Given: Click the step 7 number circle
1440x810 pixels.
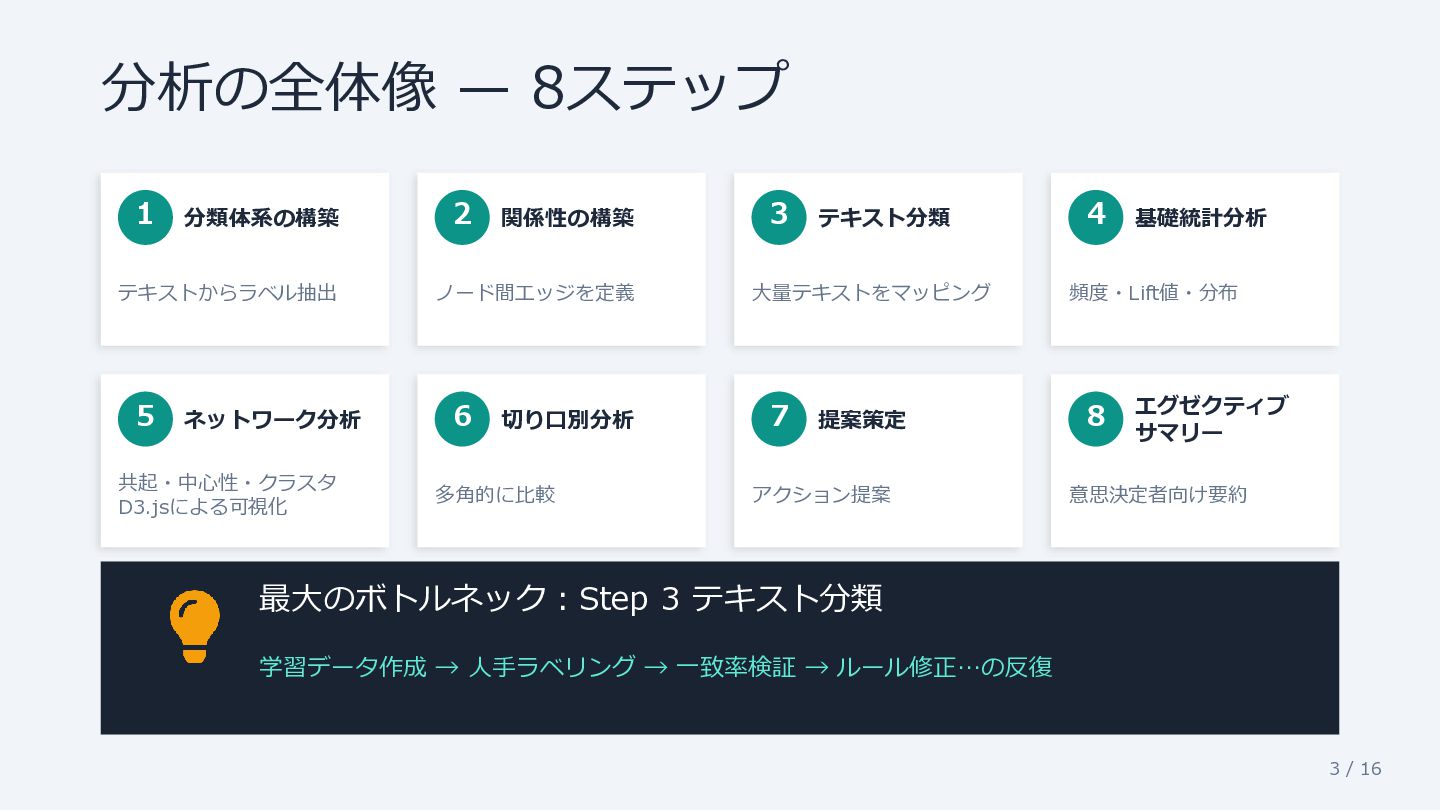Looking at the screenshot, I should (x=779, y=418).
